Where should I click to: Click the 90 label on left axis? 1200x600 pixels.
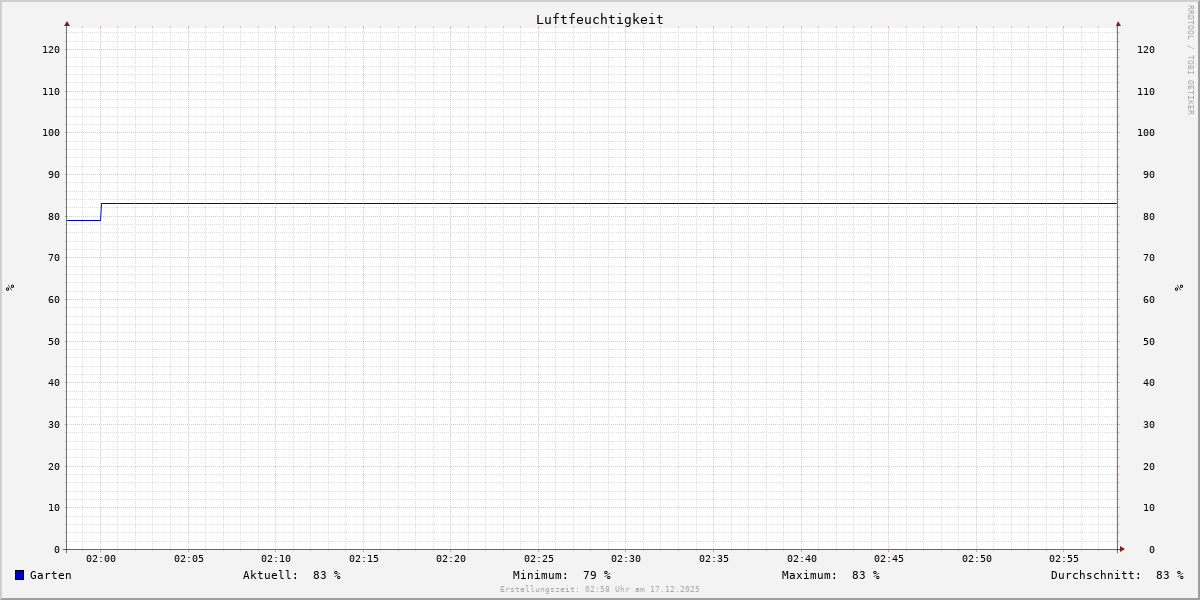pos(54,174)
